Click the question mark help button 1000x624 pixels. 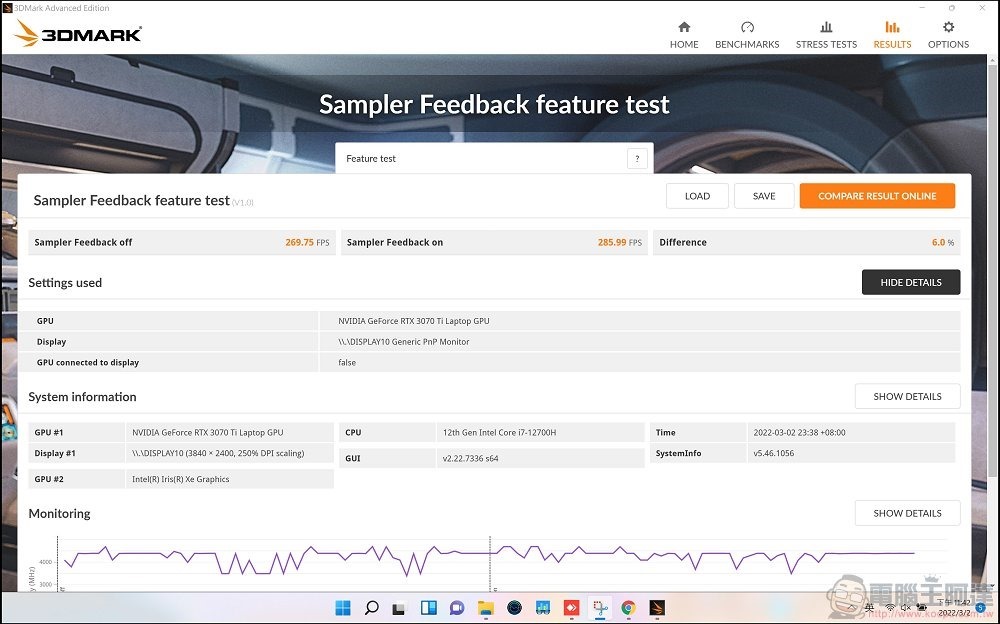[x=637, y=158]
